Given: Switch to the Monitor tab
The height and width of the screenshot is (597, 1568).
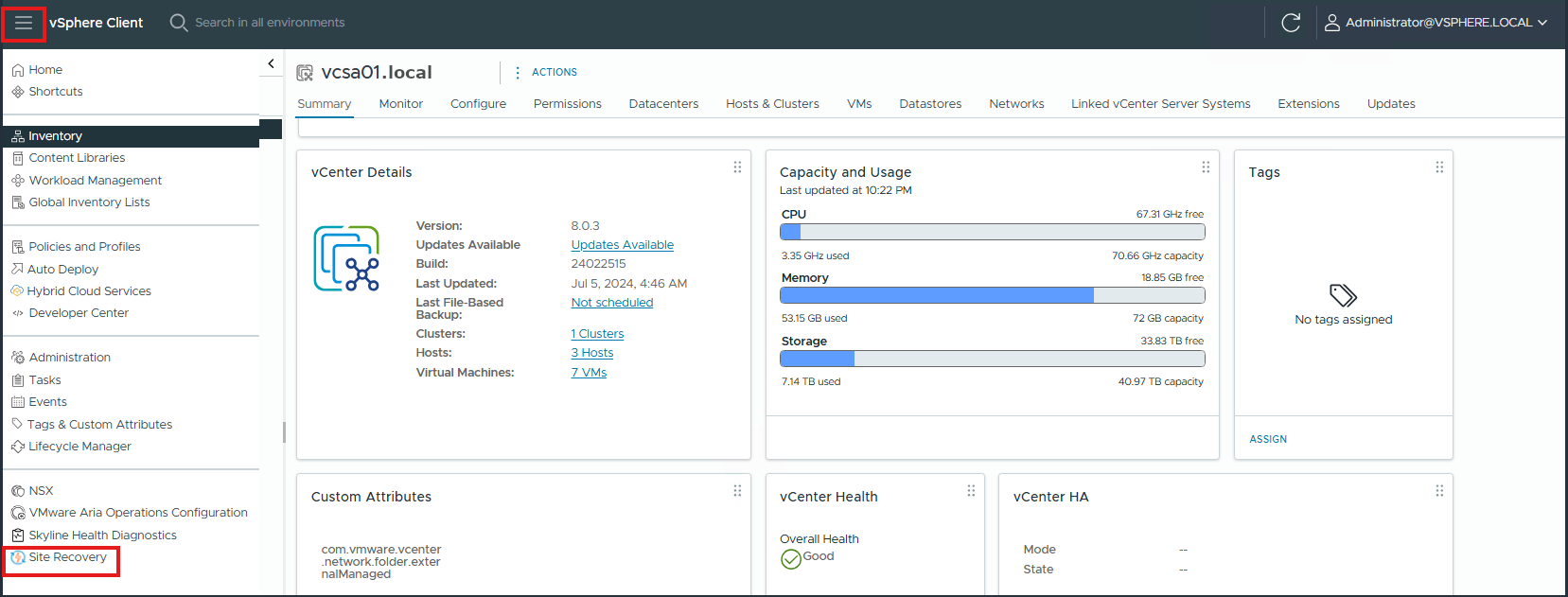Looking at the screenshot, I should point(400,104).
